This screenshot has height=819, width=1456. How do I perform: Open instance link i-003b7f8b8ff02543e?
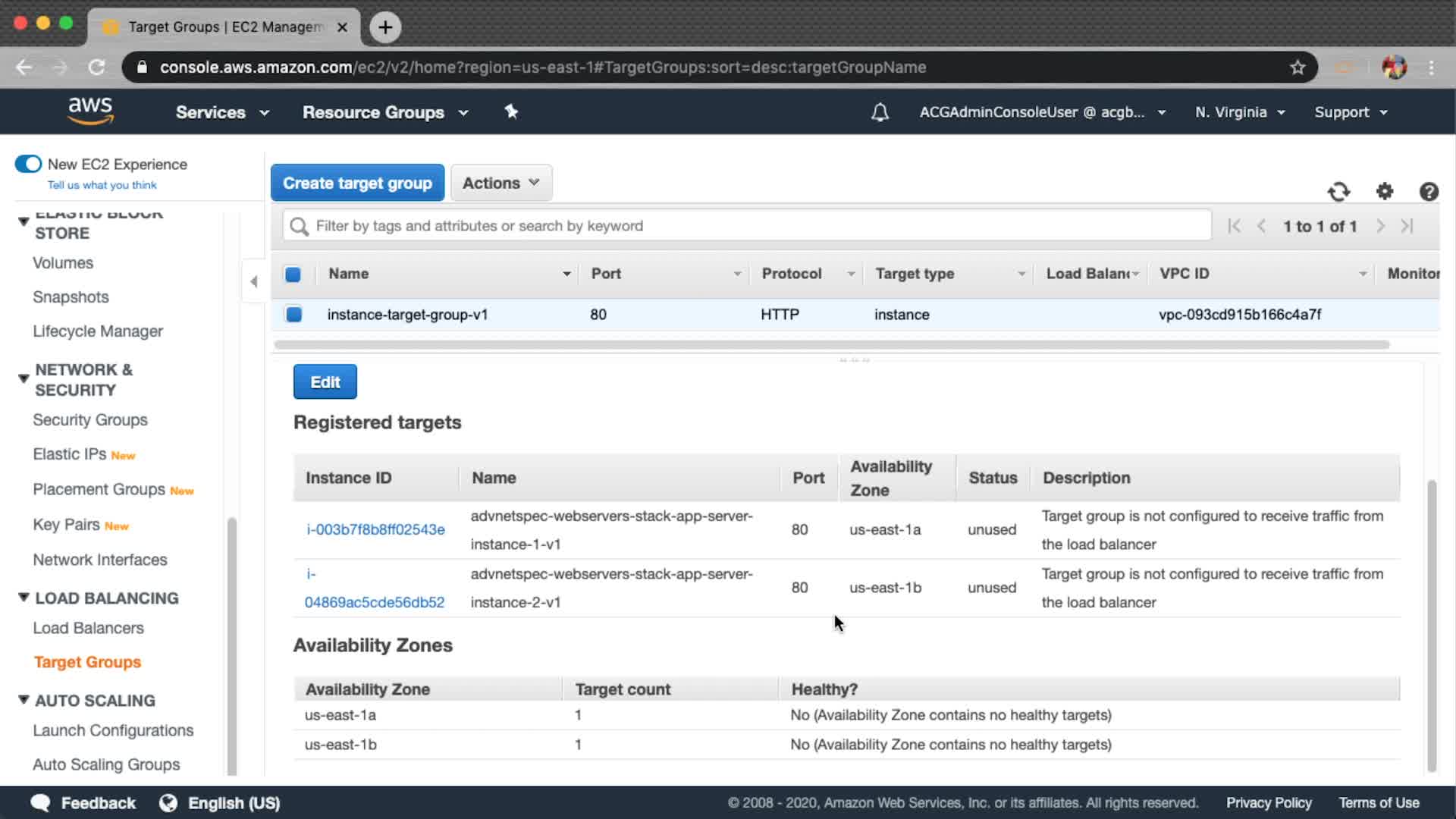click(375, 529)
